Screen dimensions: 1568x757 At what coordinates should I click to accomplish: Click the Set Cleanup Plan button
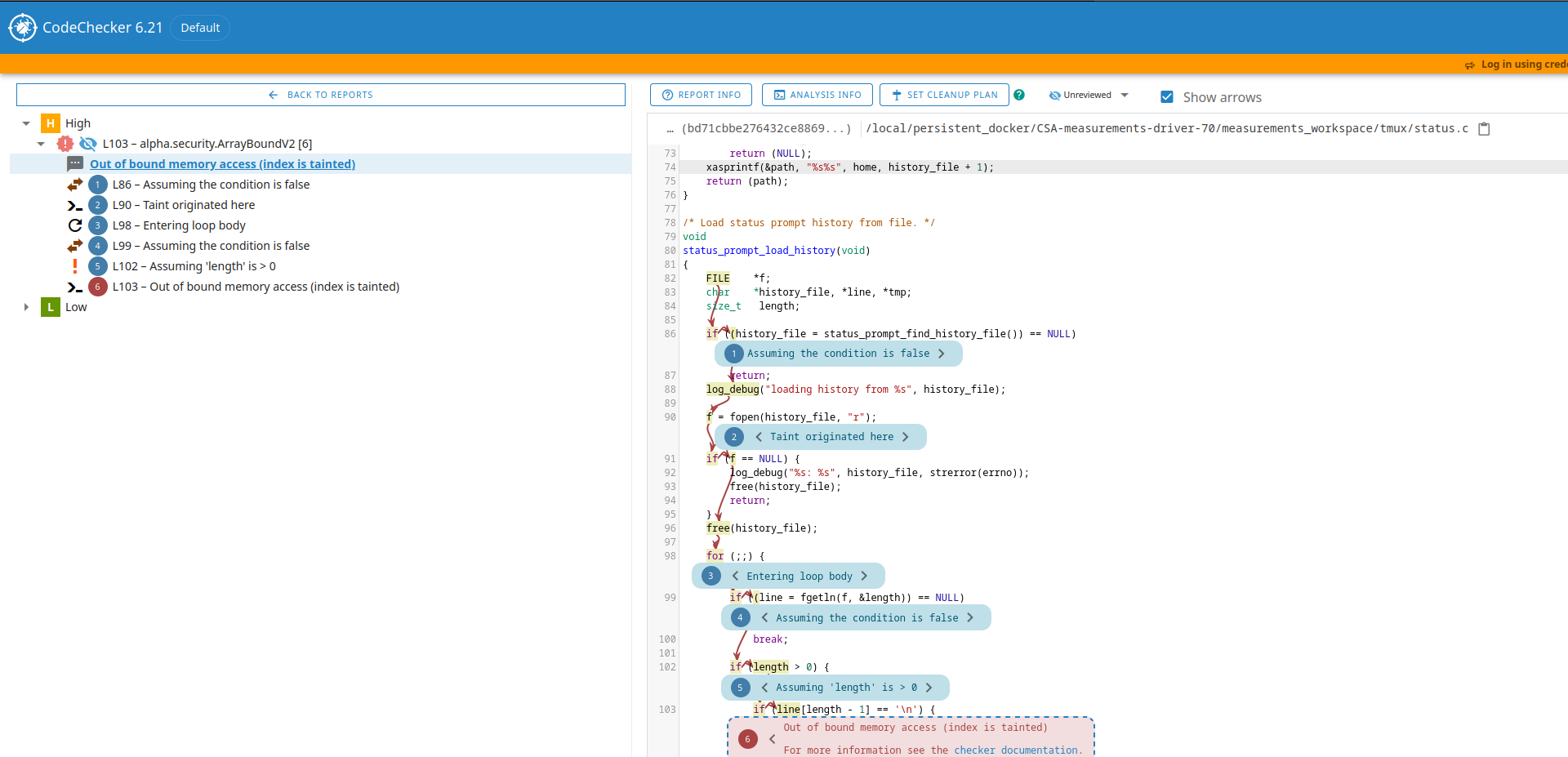[x=944, y=95]
